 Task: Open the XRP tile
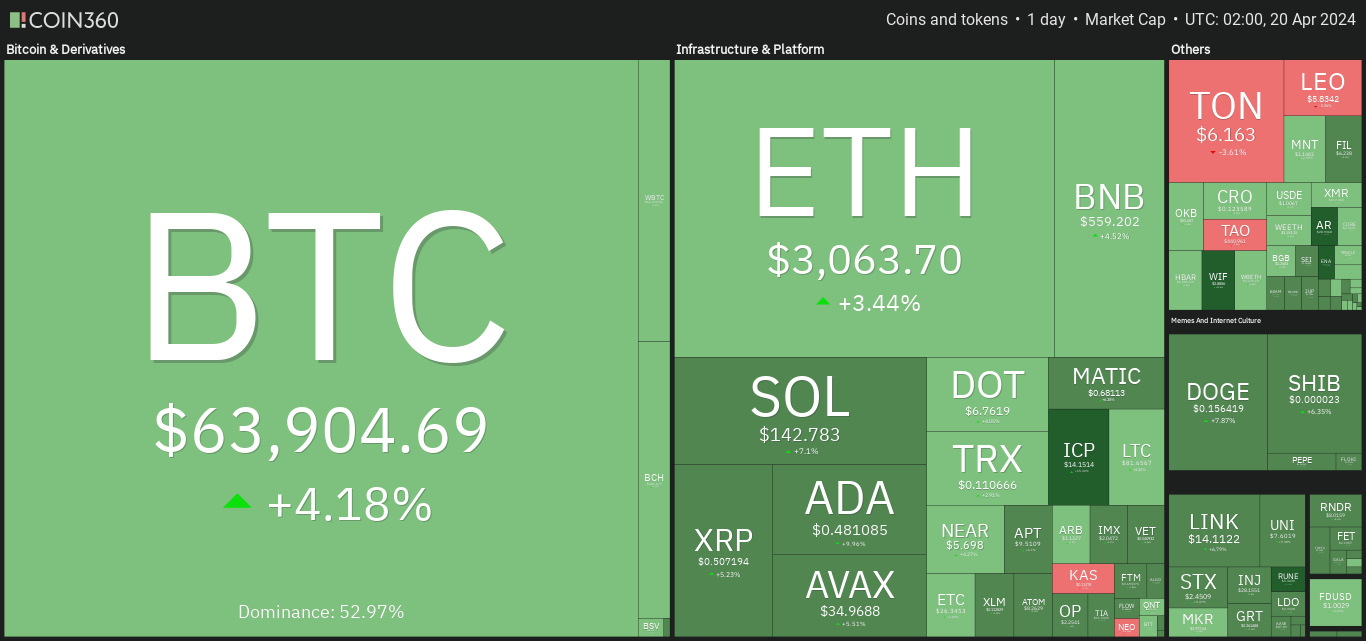pos(723,550)
